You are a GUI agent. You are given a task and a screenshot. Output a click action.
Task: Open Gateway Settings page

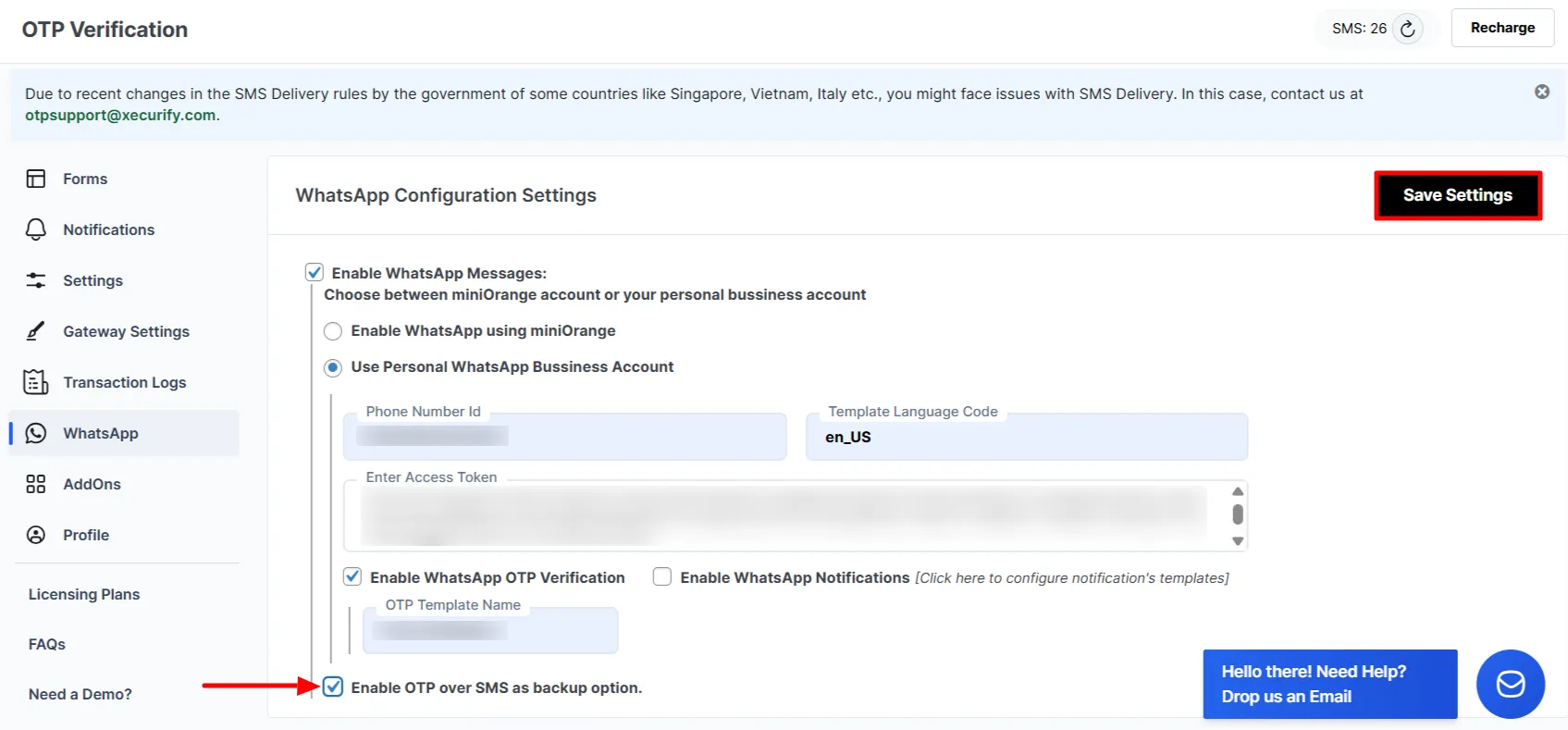point(126,331)
